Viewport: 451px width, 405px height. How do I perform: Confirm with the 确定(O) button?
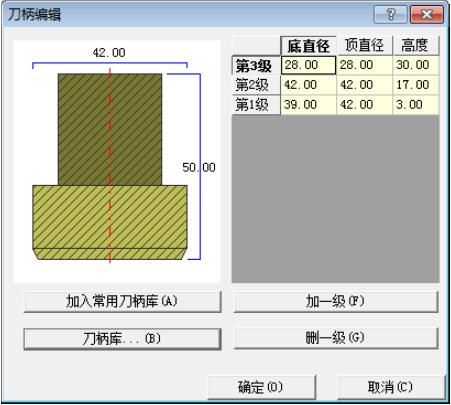point(261,387)
